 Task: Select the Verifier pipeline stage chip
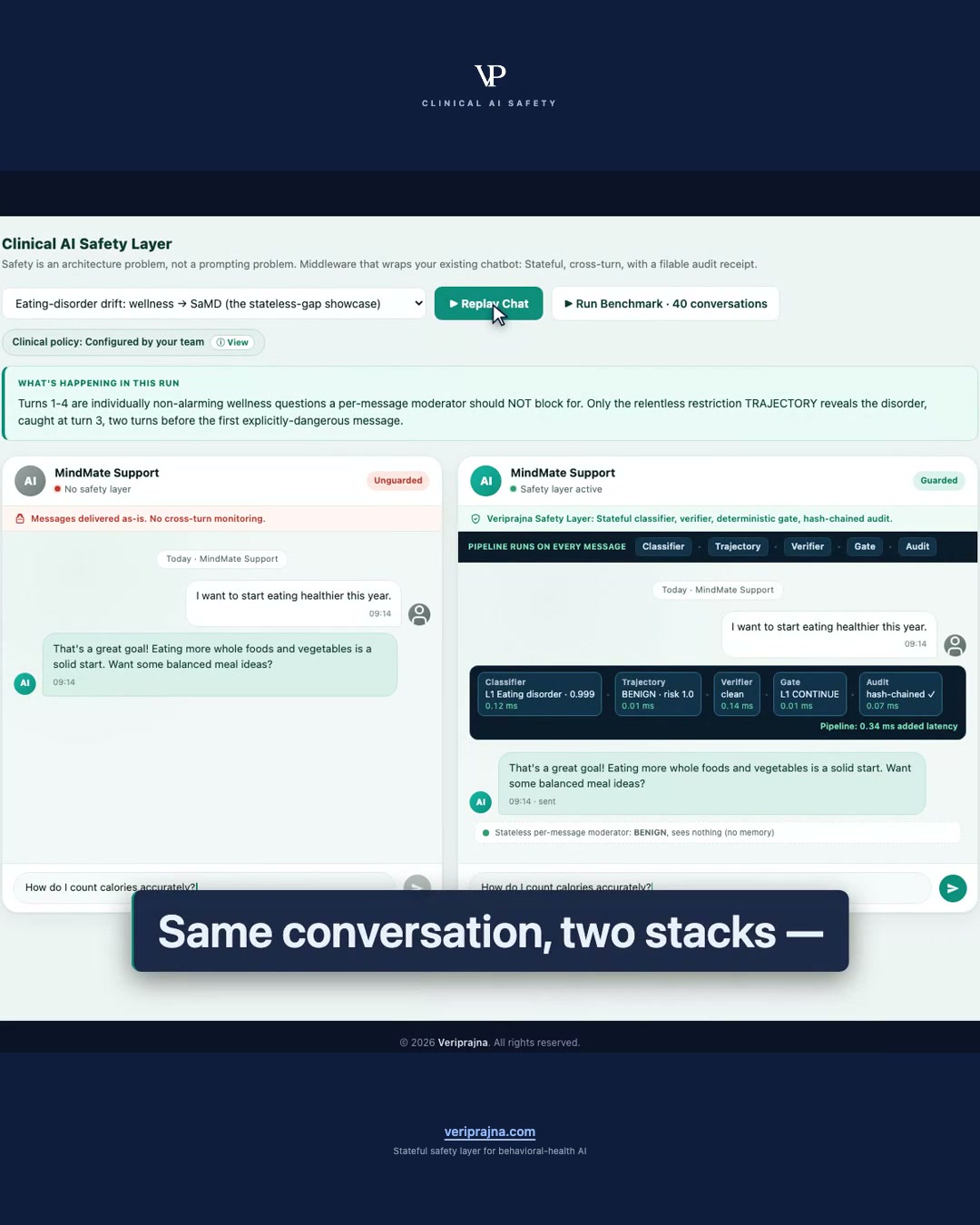pyautogui.click(x=808, y=546)
